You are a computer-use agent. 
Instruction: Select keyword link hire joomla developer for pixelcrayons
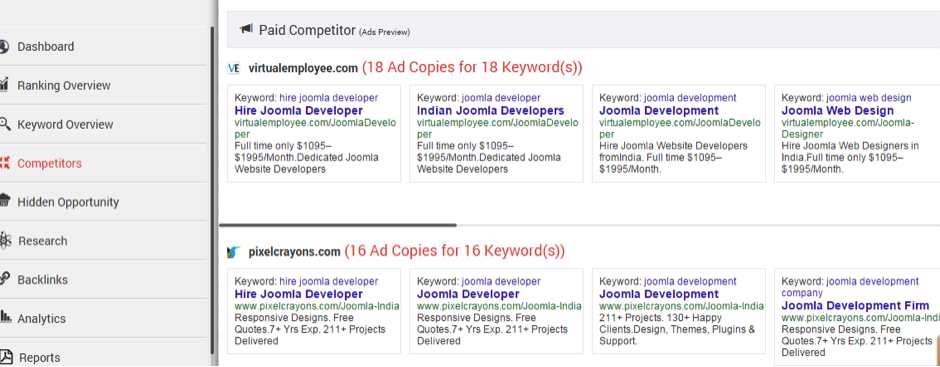(x=329, y=281)
